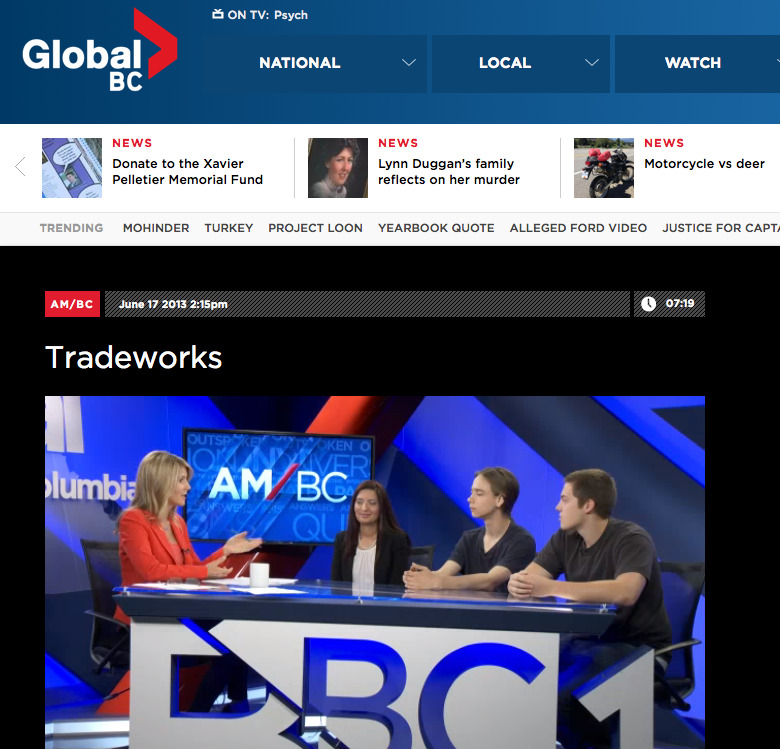Screen dimensions: 780x749
Task: Open trending topic PROJECT LOON
Action: [315, 228]
